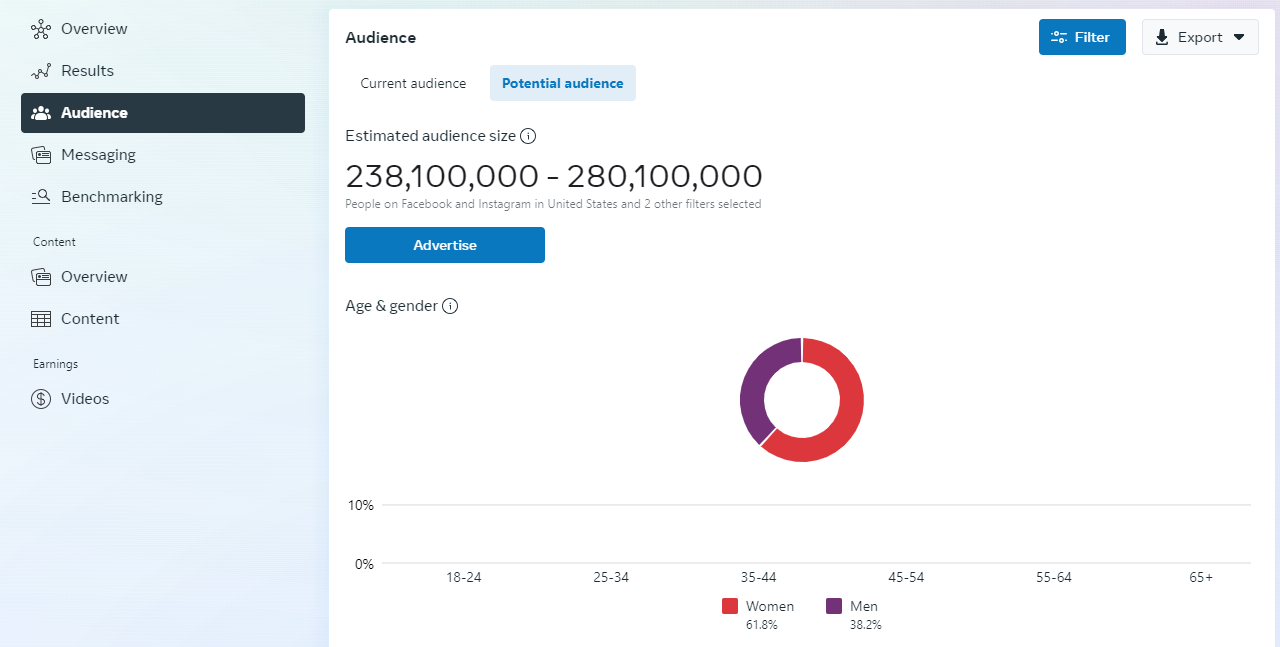Open the Export dropdown menu
This screenshot has width=1280, height=647.
1199,37
